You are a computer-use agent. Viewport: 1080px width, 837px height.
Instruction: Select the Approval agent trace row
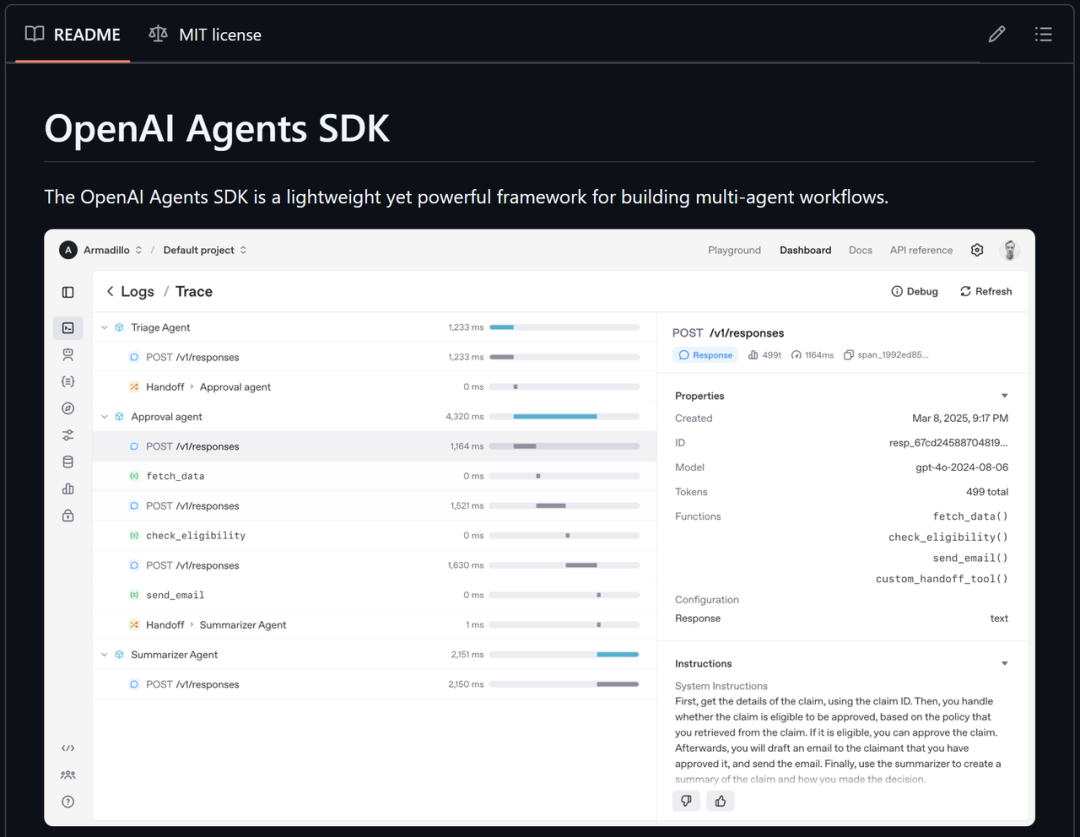tap(374, 417)
